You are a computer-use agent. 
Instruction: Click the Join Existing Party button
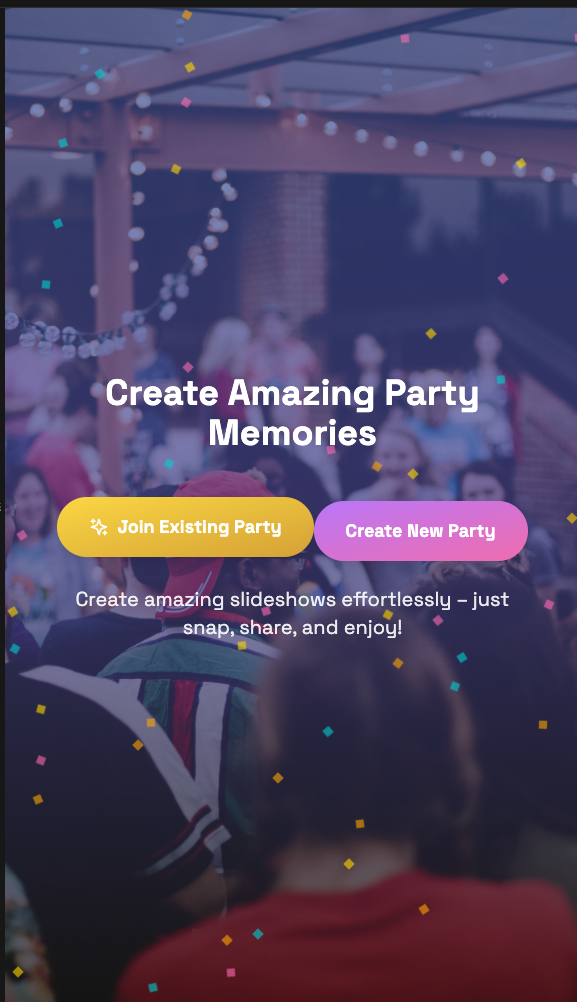(185, 527)
